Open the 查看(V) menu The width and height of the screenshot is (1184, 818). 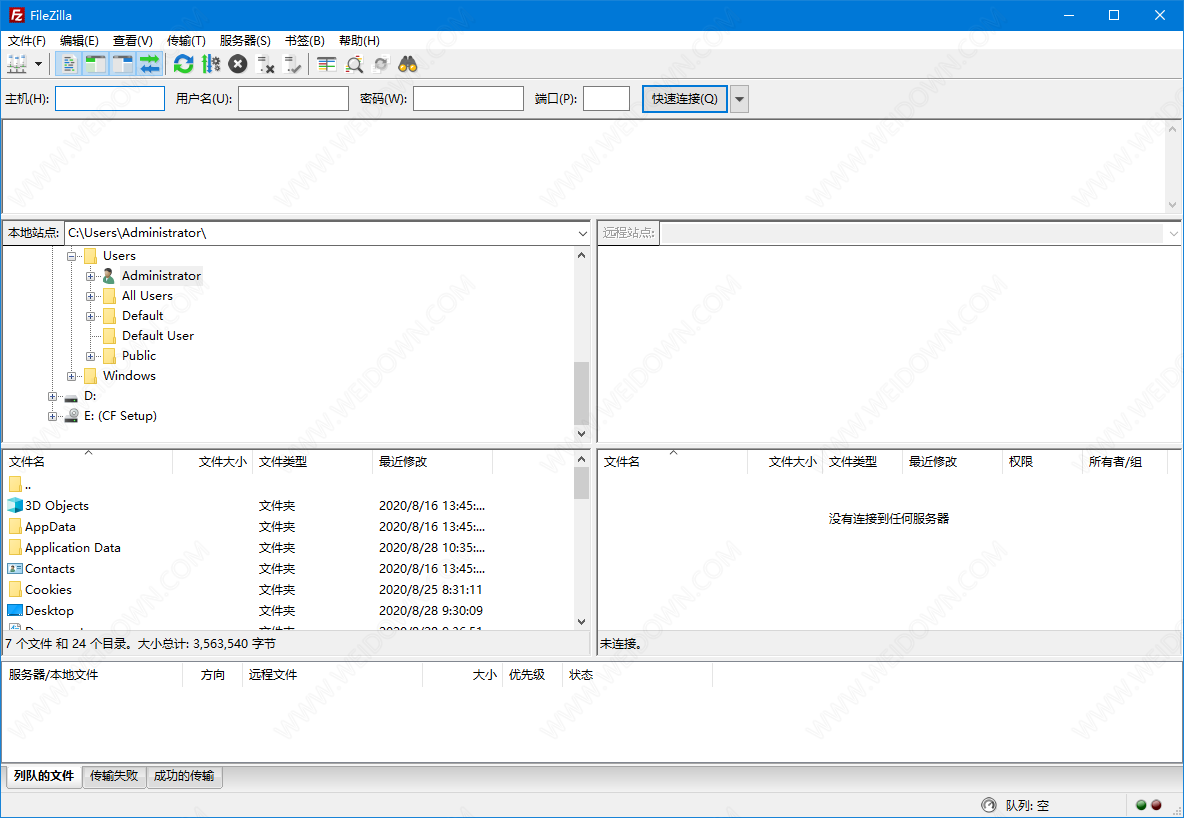pyautogui.click(x=133, y=41)
